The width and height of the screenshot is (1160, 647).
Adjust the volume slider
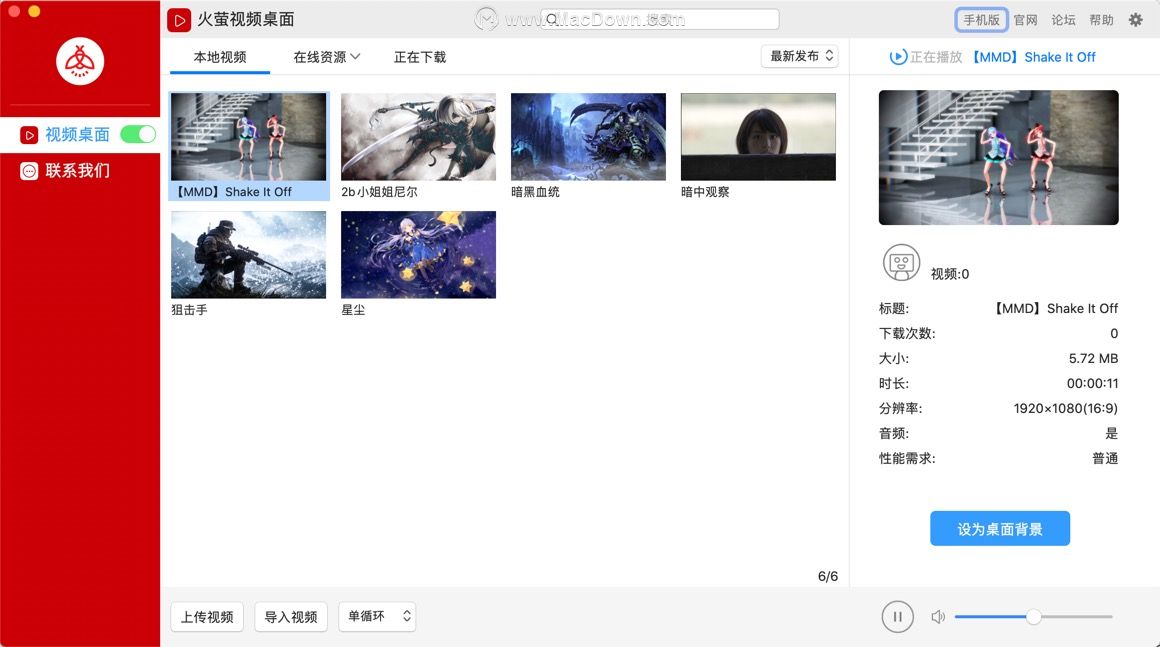[1033, 617]
